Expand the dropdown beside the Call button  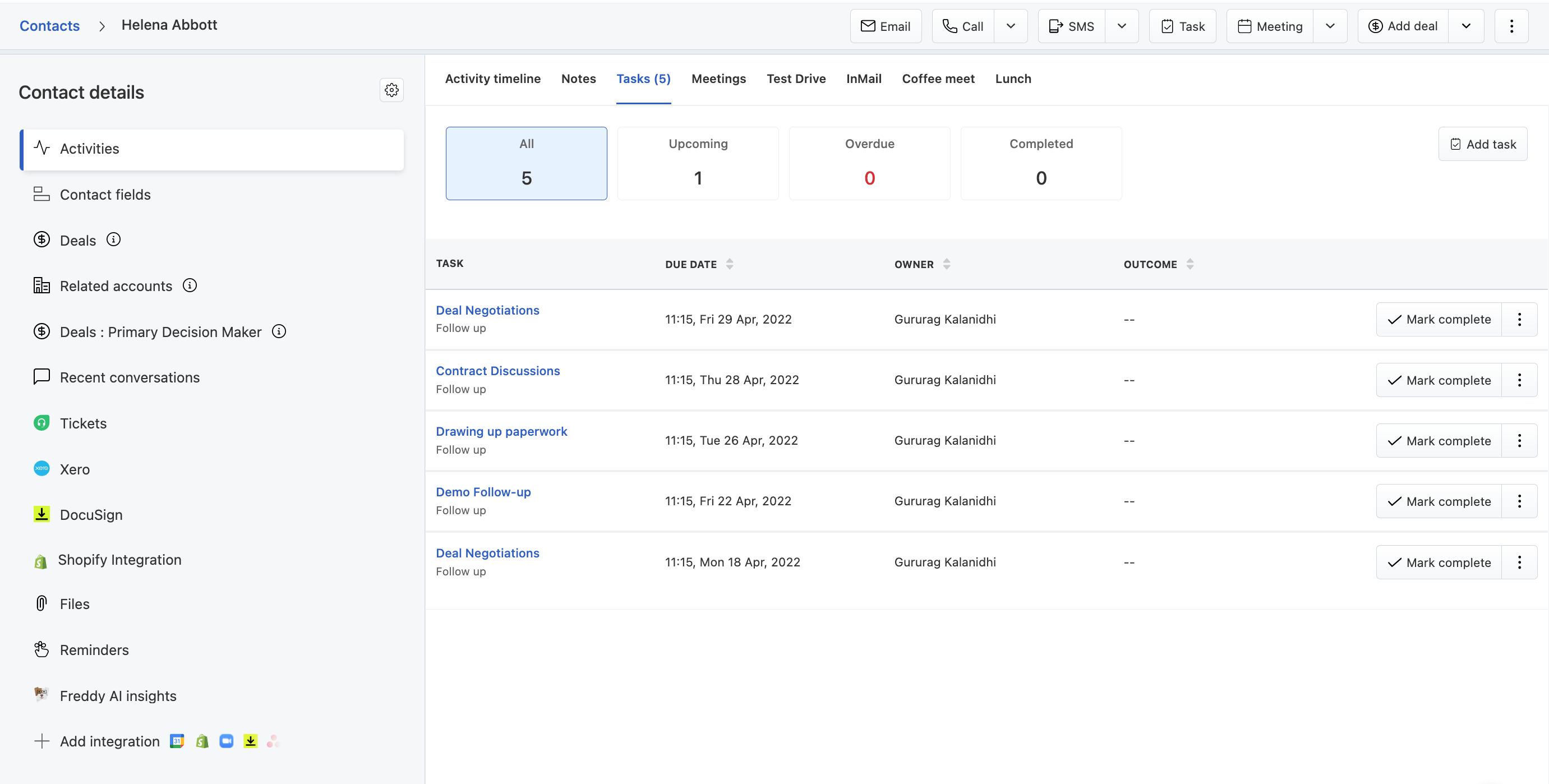pyautogui.click(x=1011, y=26)
